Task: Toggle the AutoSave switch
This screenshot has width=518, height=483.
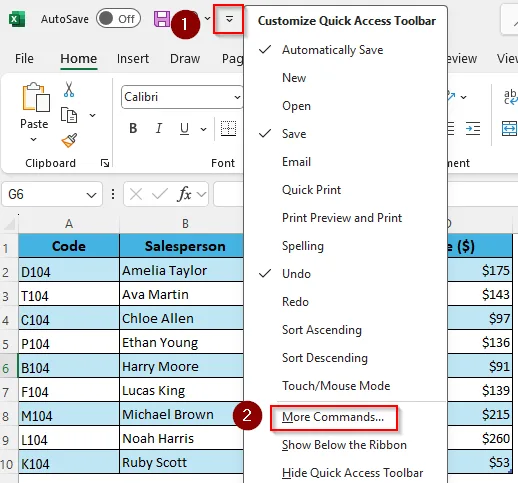Action: coord(118,19)
